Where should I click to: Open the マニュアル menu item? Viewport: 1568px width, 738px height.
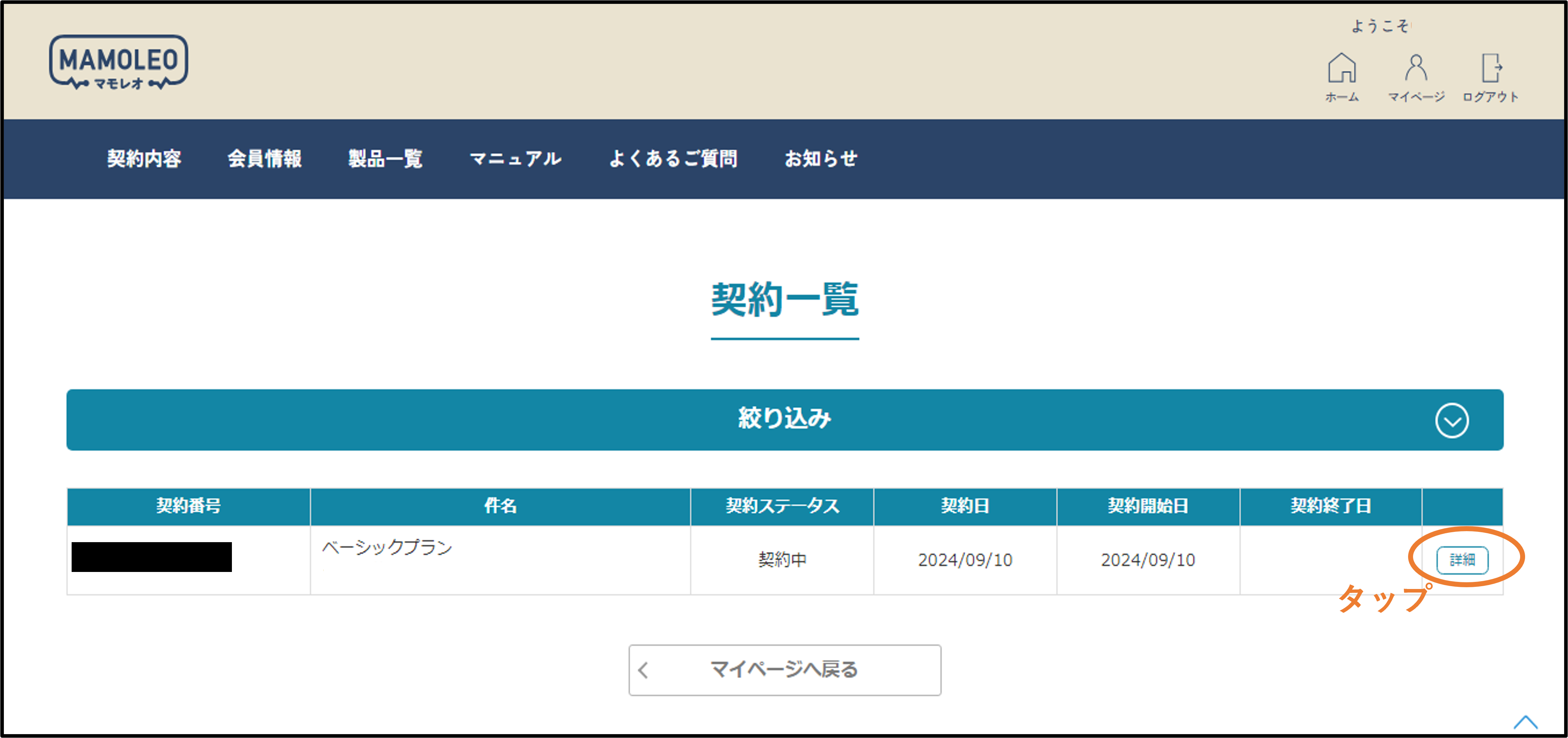click(516, 158)
